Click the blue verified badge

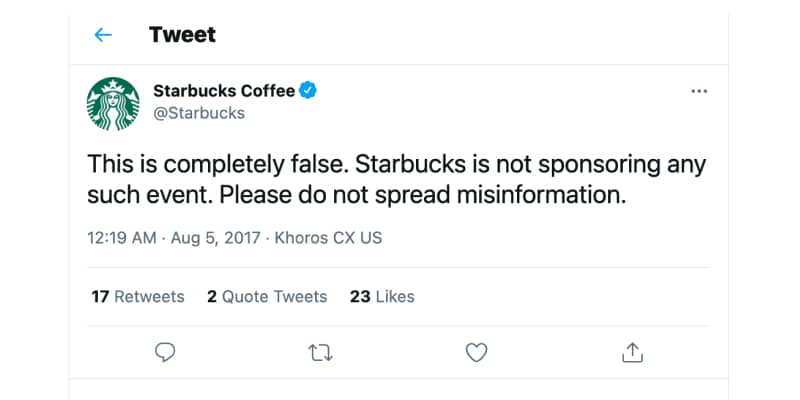pos(308,91)
